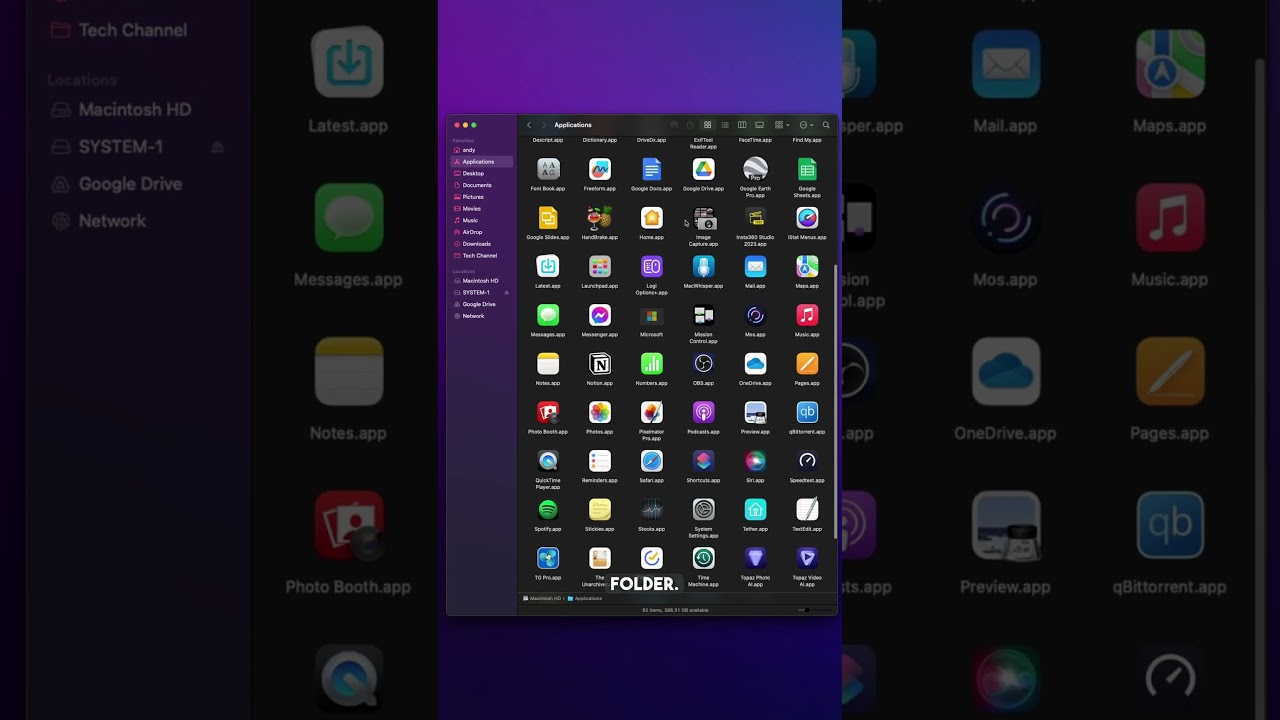Select andy home in Finder sidebar
The image size is (1280, 720).
click(482, 150)
